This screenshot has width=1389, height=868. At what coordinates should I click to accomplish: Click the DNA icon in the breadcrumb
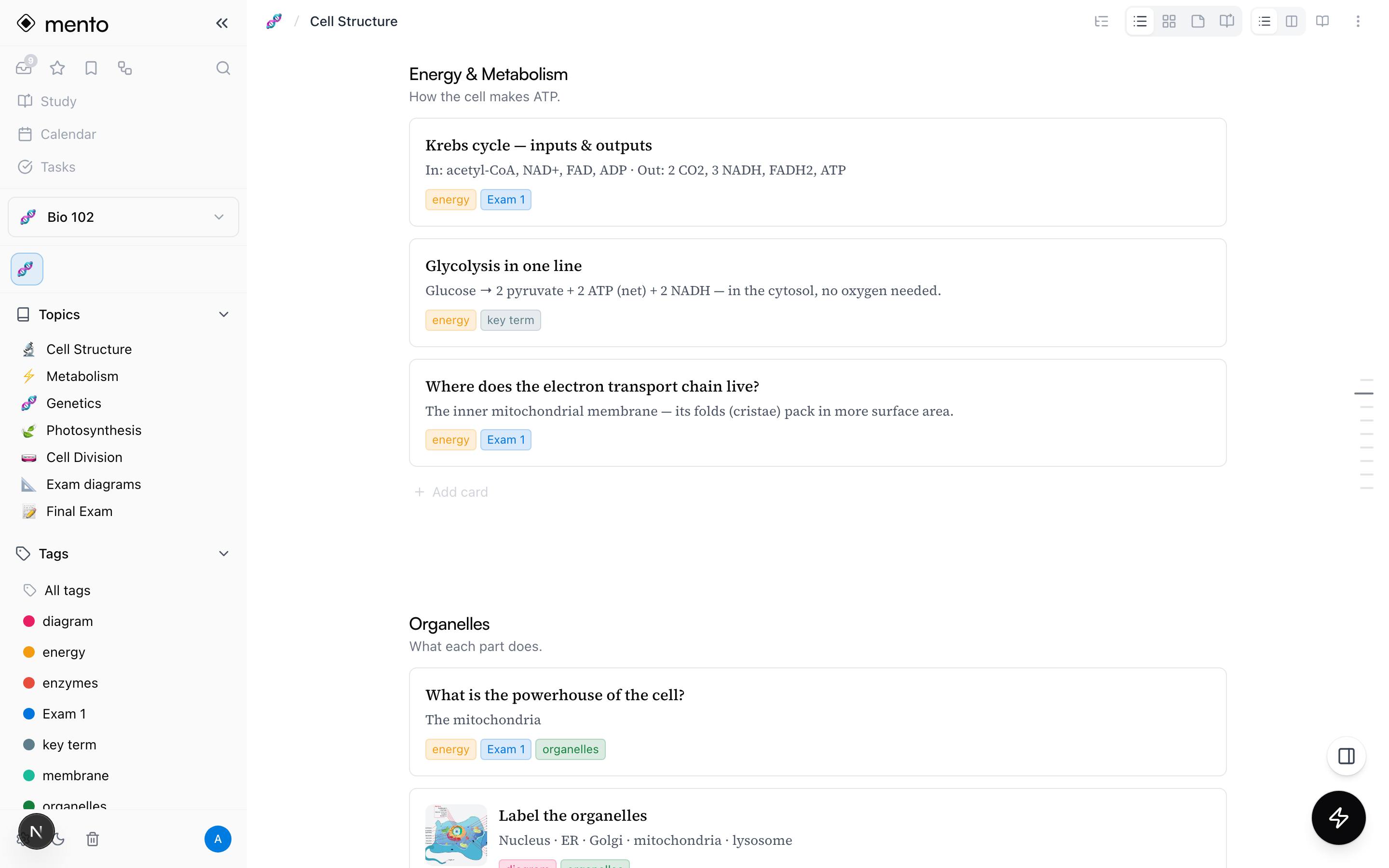[x=274, y=21]
